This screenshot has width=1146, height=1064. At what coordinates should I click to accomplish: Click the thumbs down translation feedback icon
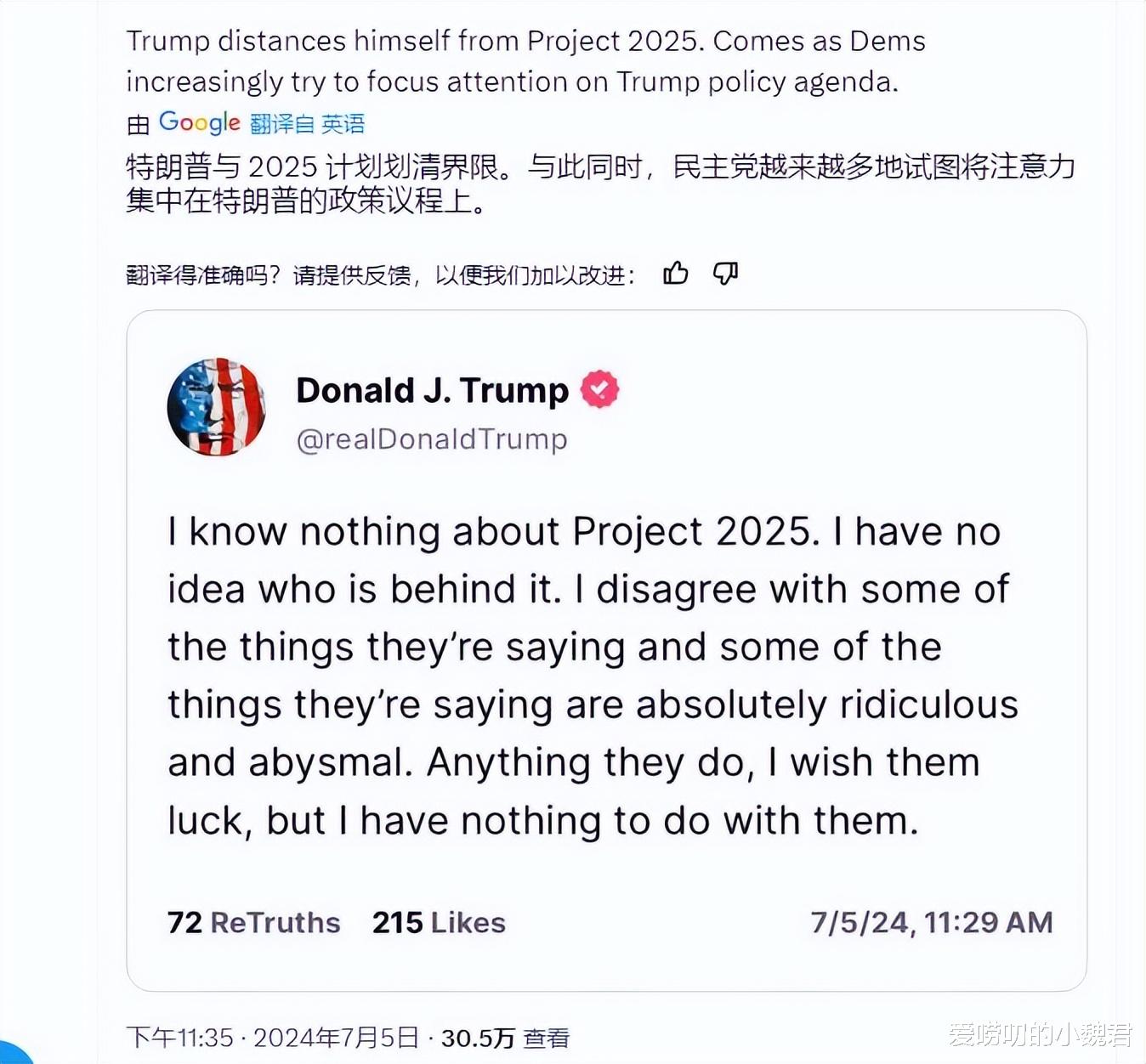point(725,273)
